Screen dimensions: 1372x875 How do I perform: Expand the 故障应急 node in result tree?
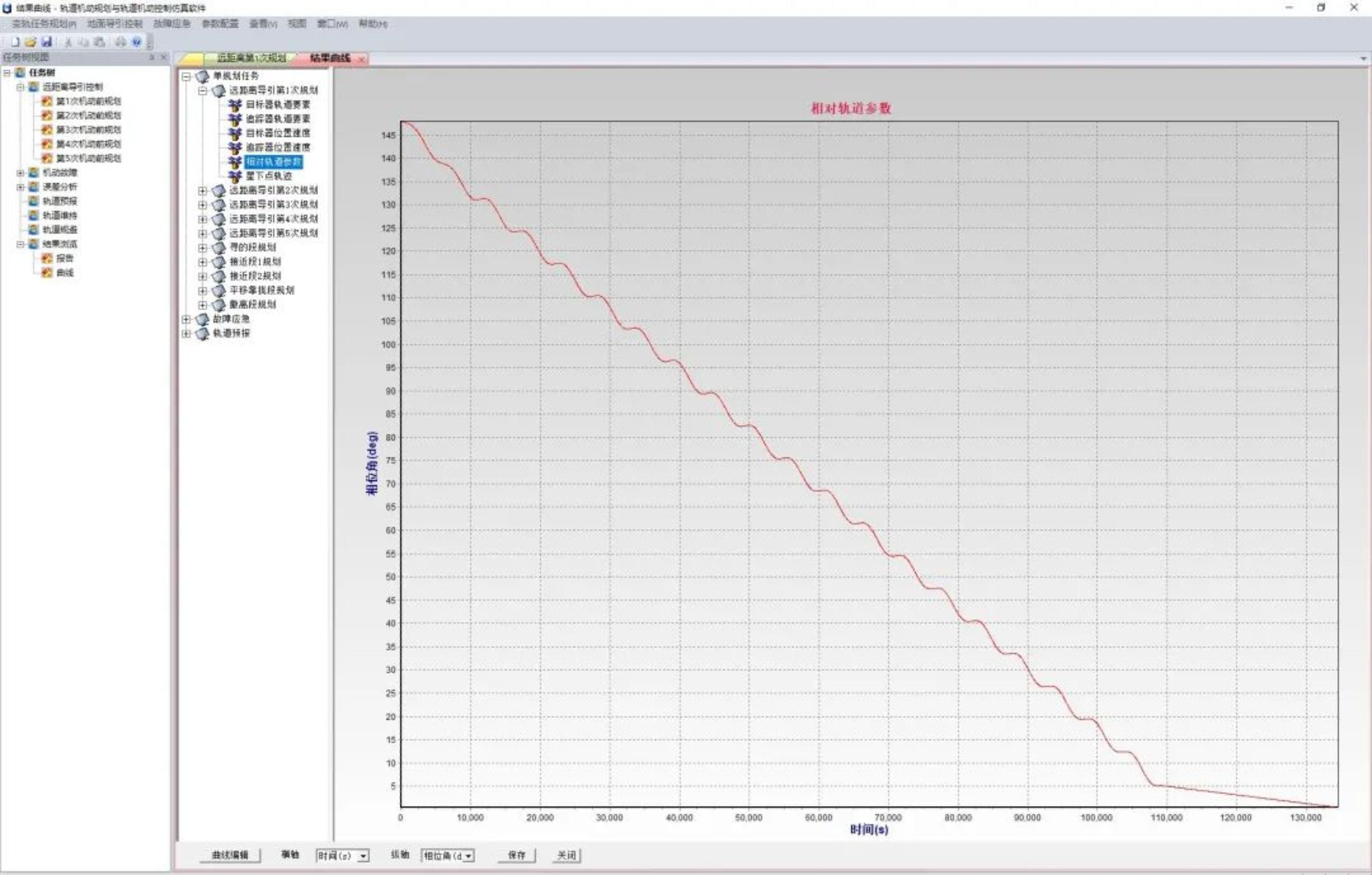click(186, 319)
